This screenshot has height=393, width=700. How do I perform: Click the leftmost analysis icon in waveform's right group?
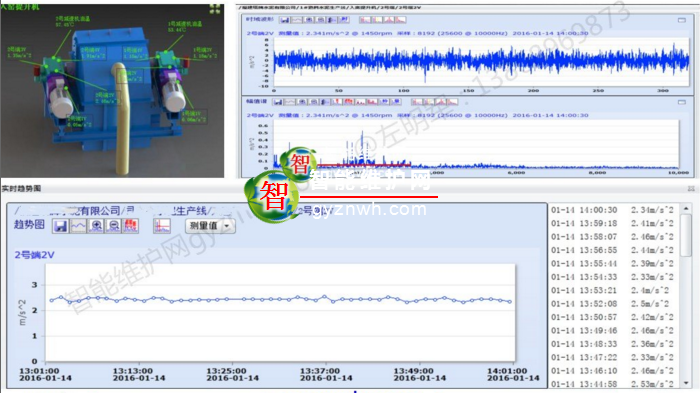[x=365, y=20]
